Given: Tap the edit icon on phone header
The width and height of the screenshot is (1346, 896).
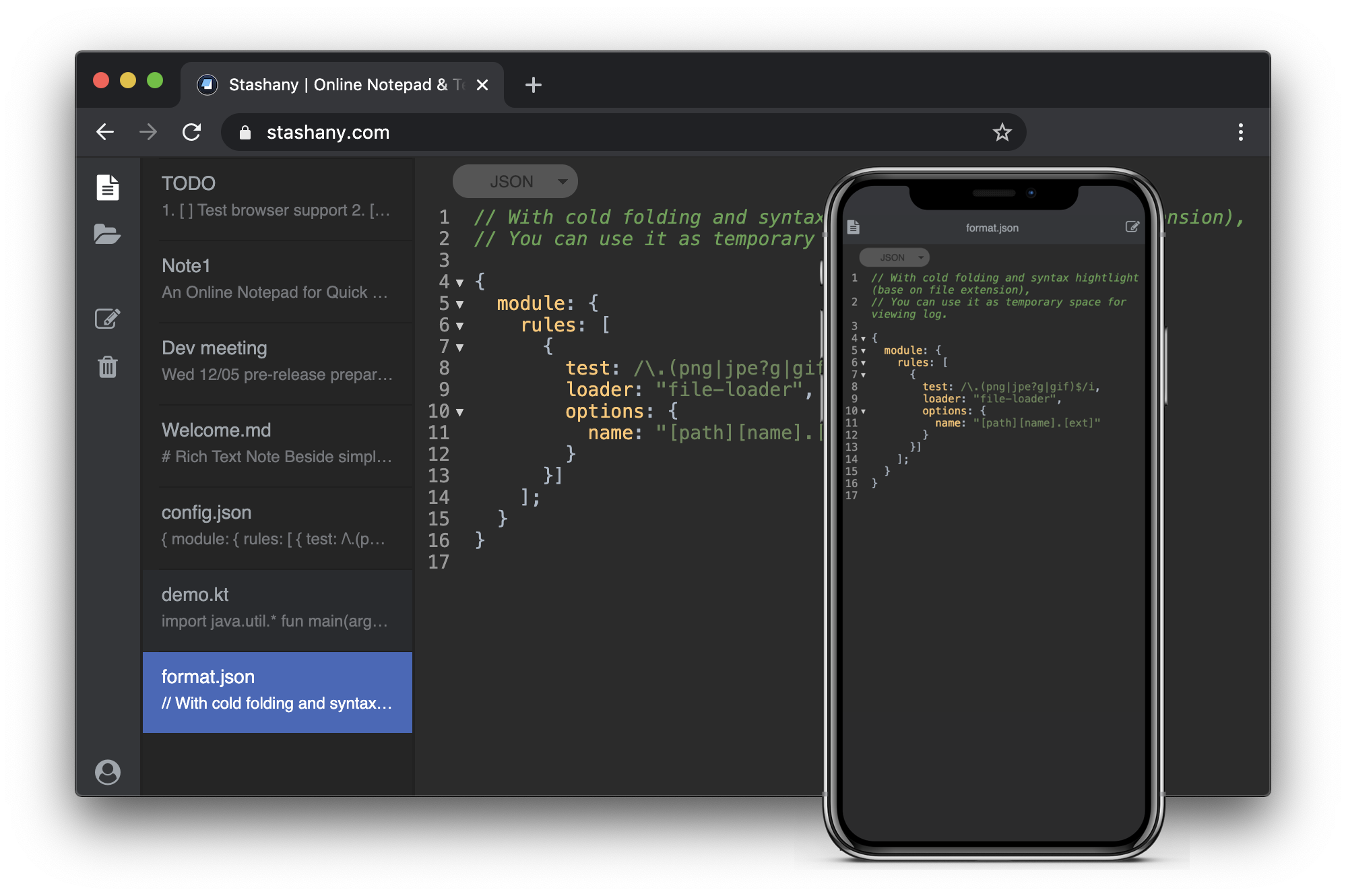Looking at the screenshot, I should tap(1132, 227).
